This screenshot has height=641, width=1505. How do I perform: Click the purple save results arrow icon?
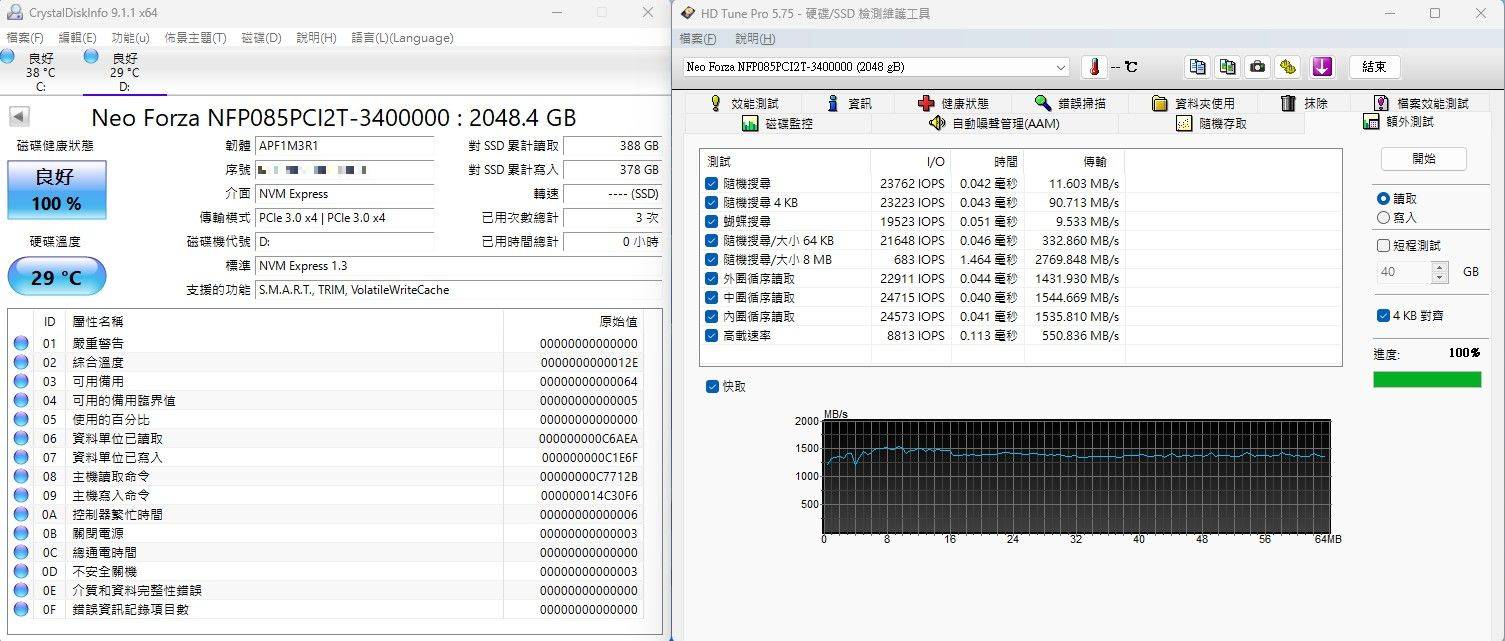[1322, 66]
